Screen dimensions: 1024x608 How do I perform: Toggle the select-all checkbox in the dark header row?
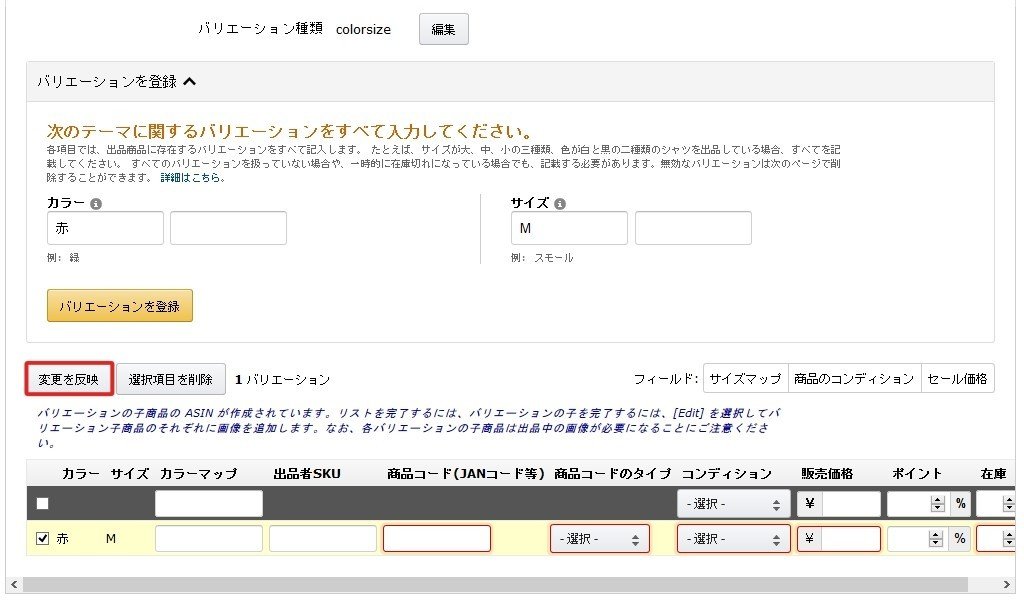[x=42, y=504]
